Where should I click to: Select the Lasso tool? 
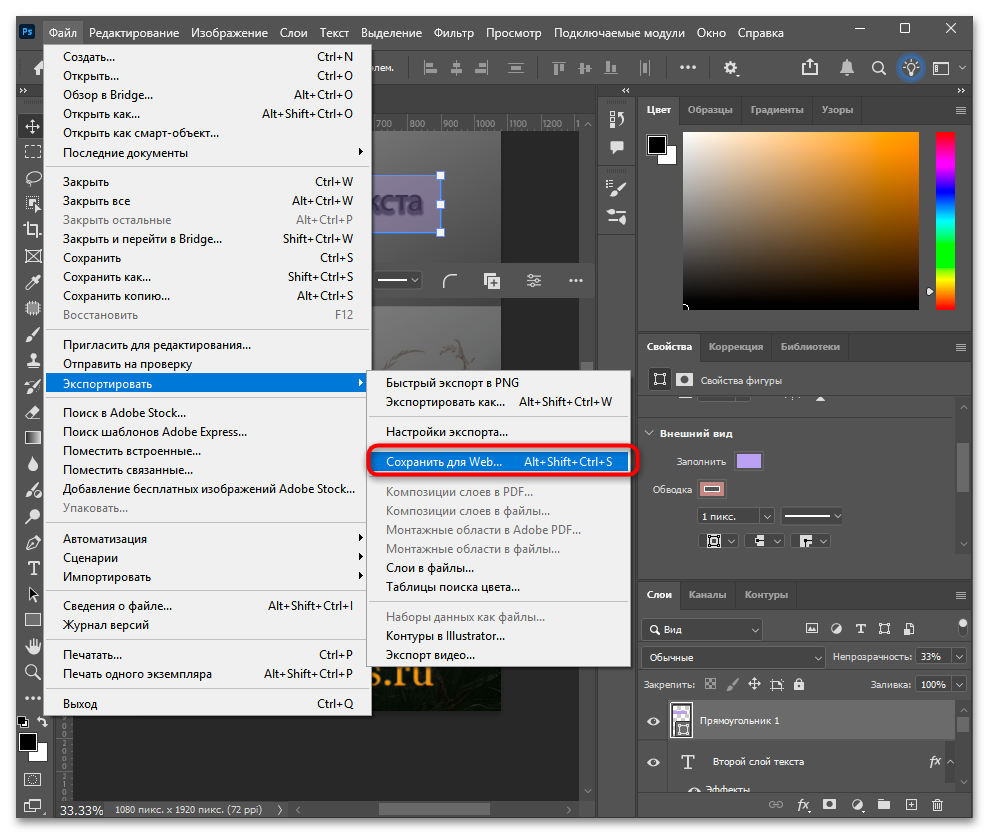click(32, 178)
